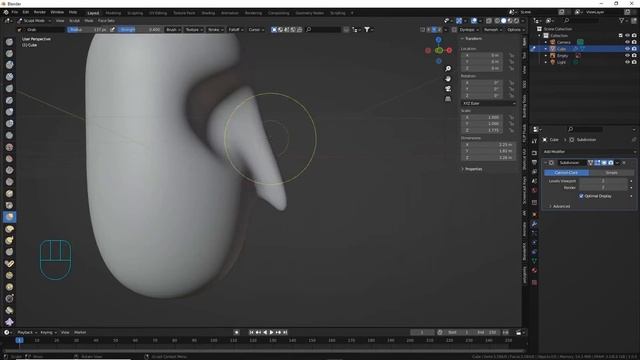
Task: Hide the Light object in outliner
Action: [x=627, y=62]
